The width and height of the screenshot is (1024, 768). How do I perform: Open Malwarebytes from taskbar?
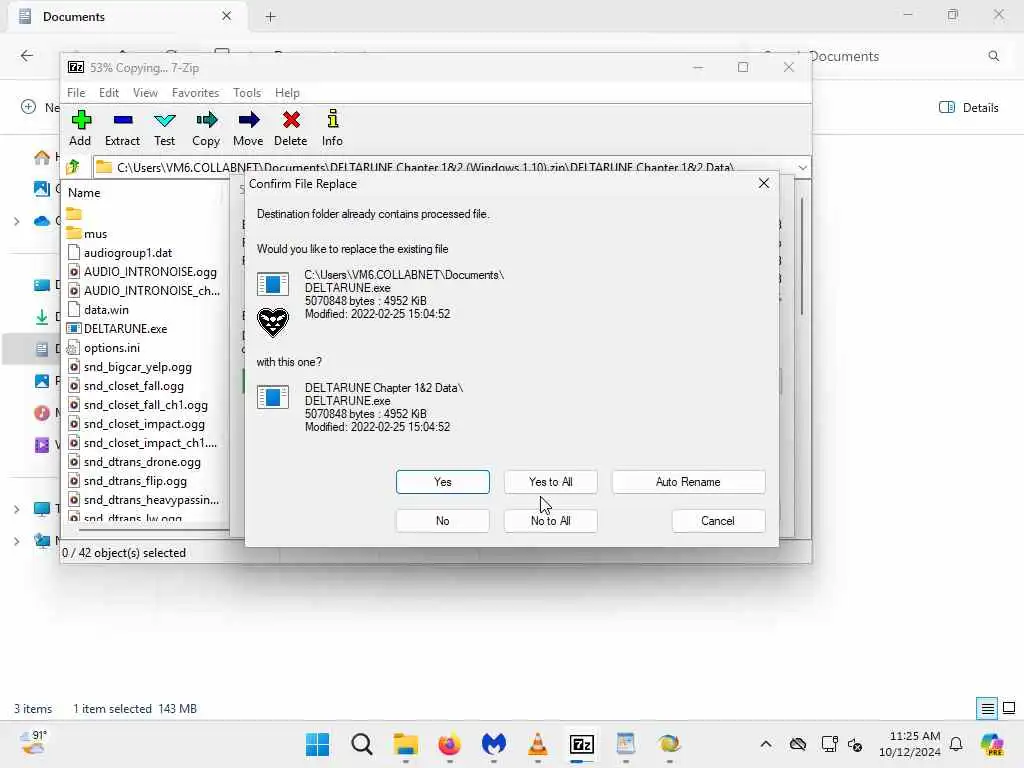tap(494, 744)
